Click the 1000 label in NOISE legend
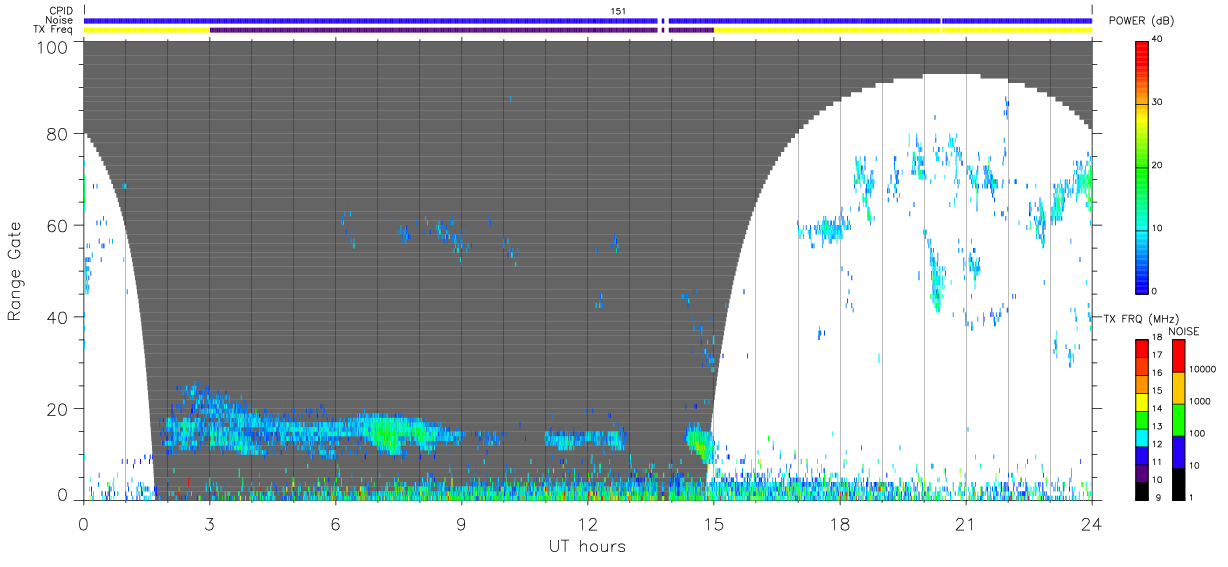This screenshot has width=1228, height=567. click(1199, 401)
